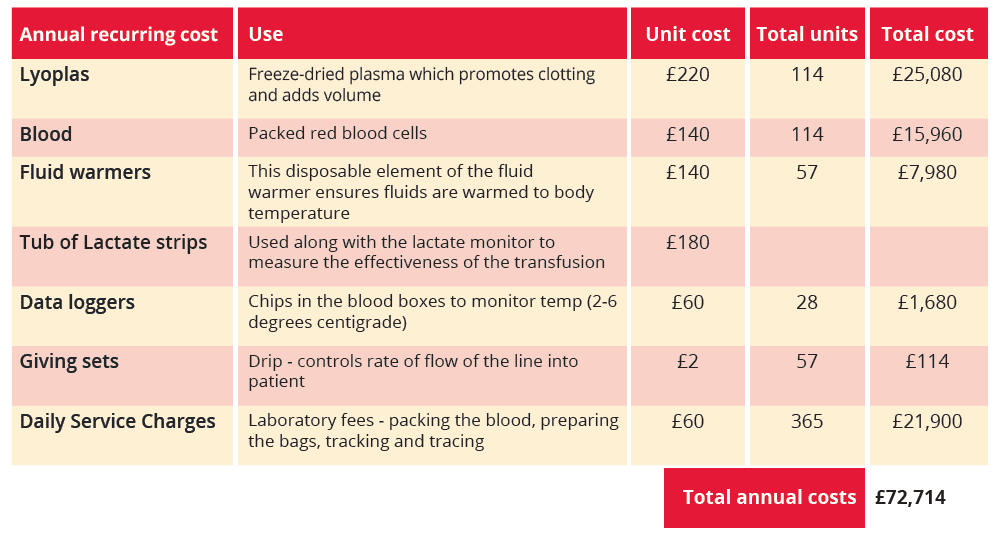Select the Data loggers row label
This screenshot has width=1000, height=540.
(77, 302)
